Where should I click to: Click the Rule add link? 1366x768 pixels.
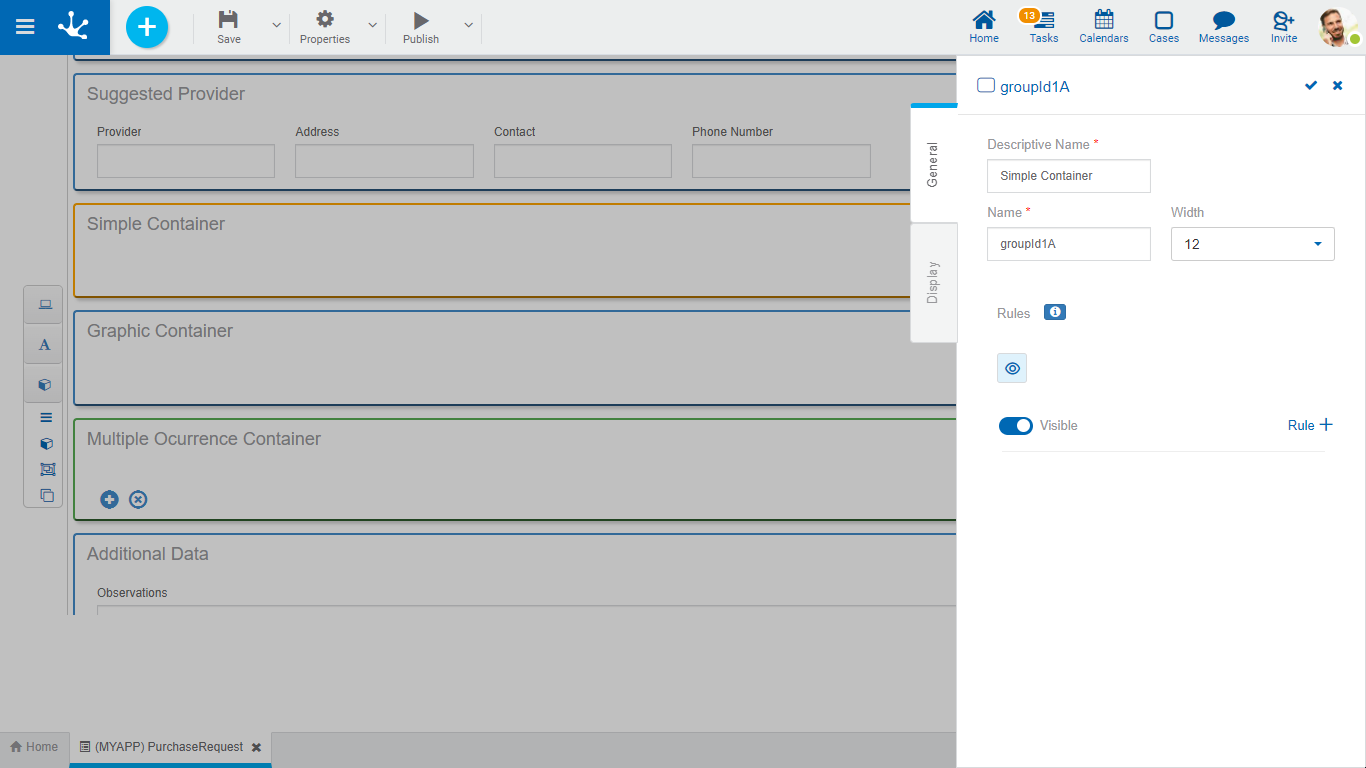(1310, 425)
